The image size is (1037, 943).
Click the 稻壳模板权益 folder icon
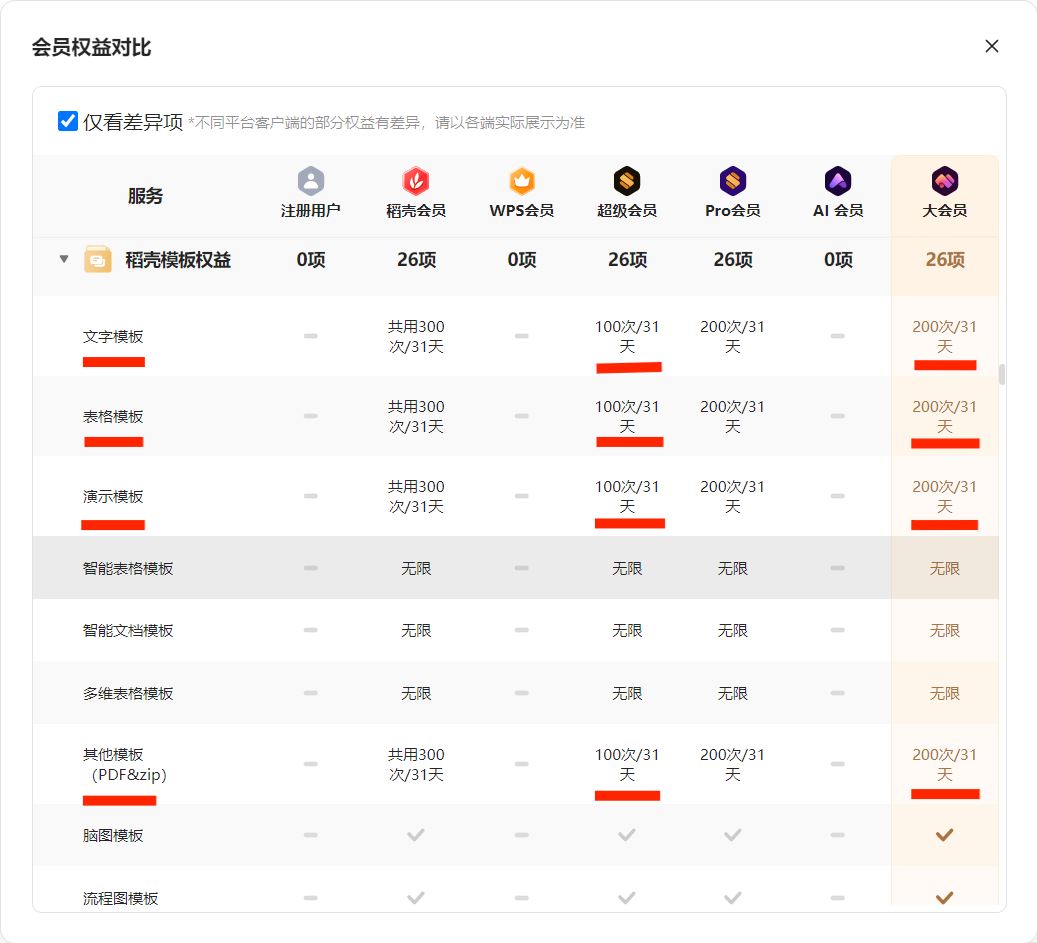point(97,259)
